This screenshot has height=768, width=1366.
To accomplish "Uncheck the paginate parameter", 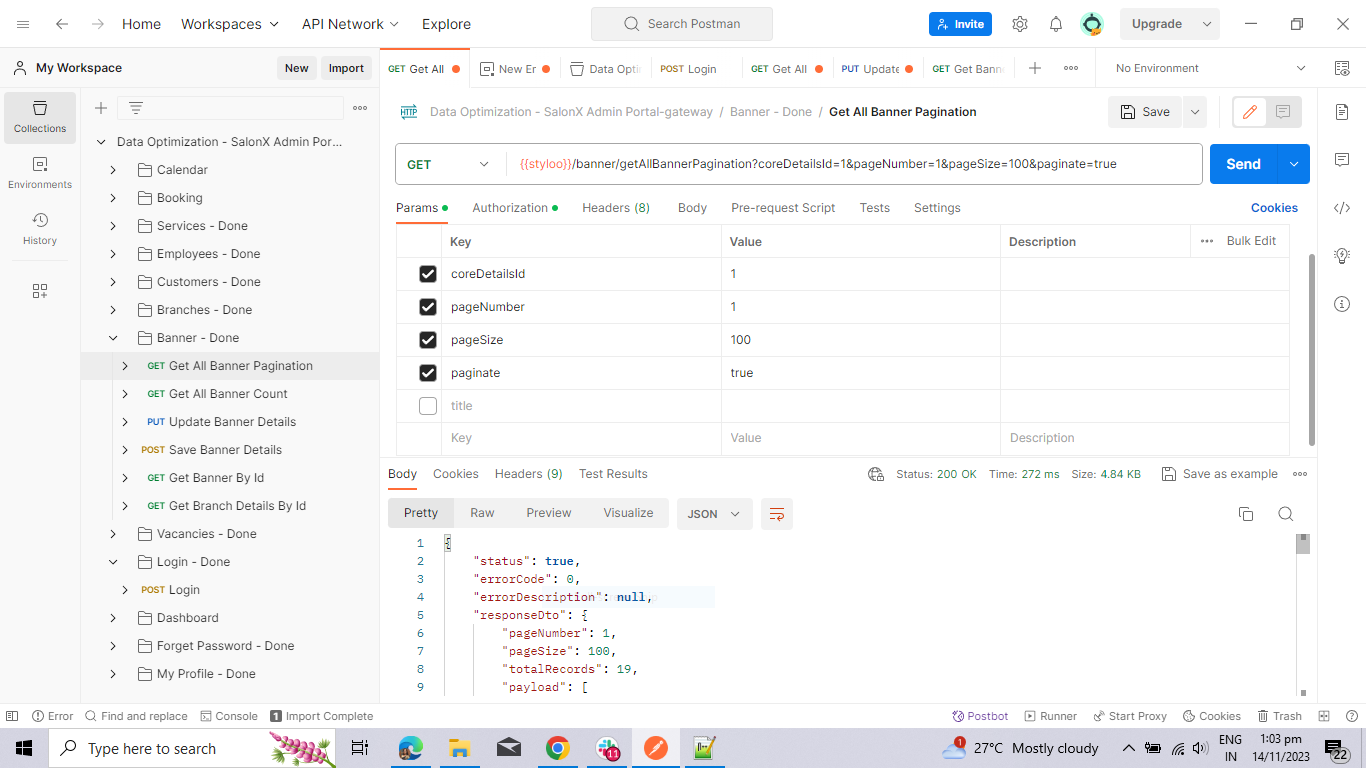I will 428,373.
